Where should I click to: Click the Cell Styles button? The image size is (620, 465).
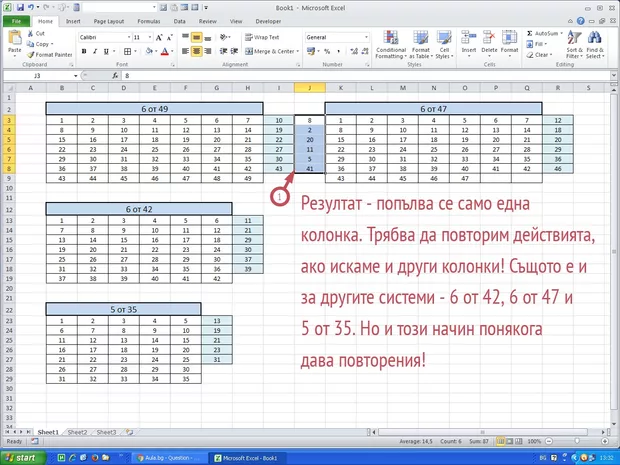click(x=444, y=45)
